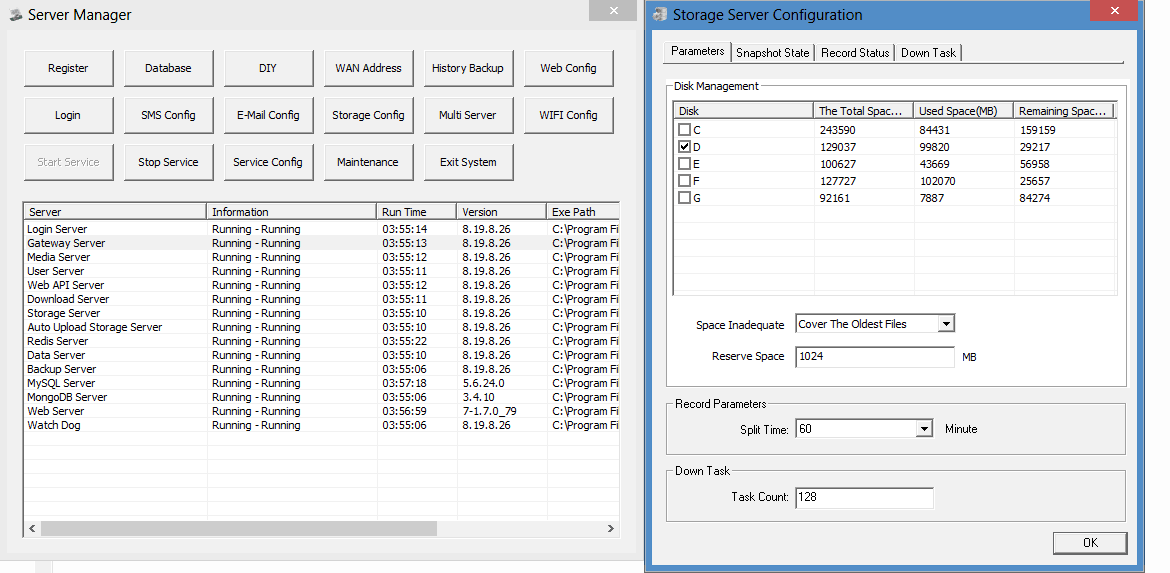The width and height of the screenshot is (1170, 573).
Task: Tick the disk F checkbox
Action: tap(684, 181)
